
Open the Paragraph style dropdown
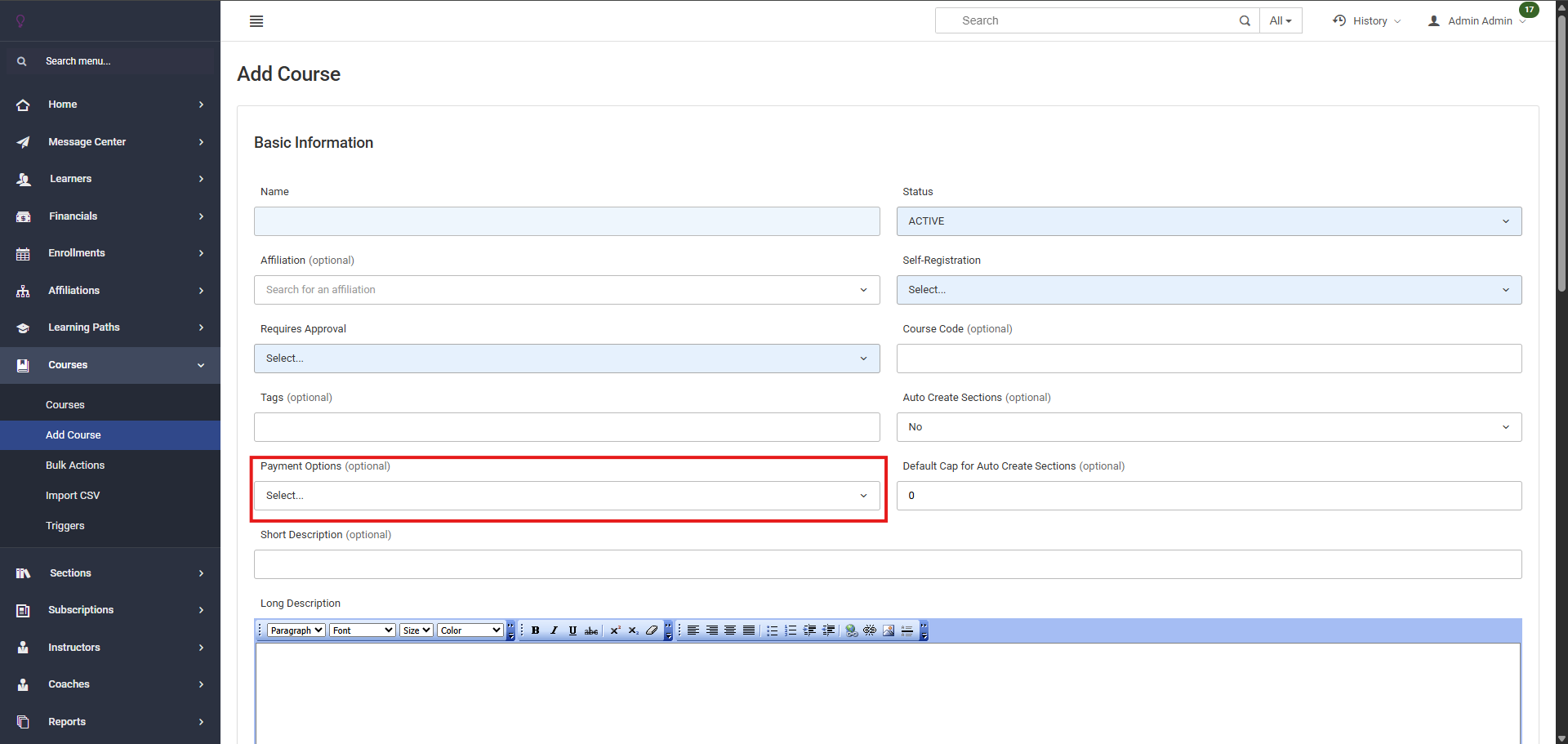(x=296, y=630)
